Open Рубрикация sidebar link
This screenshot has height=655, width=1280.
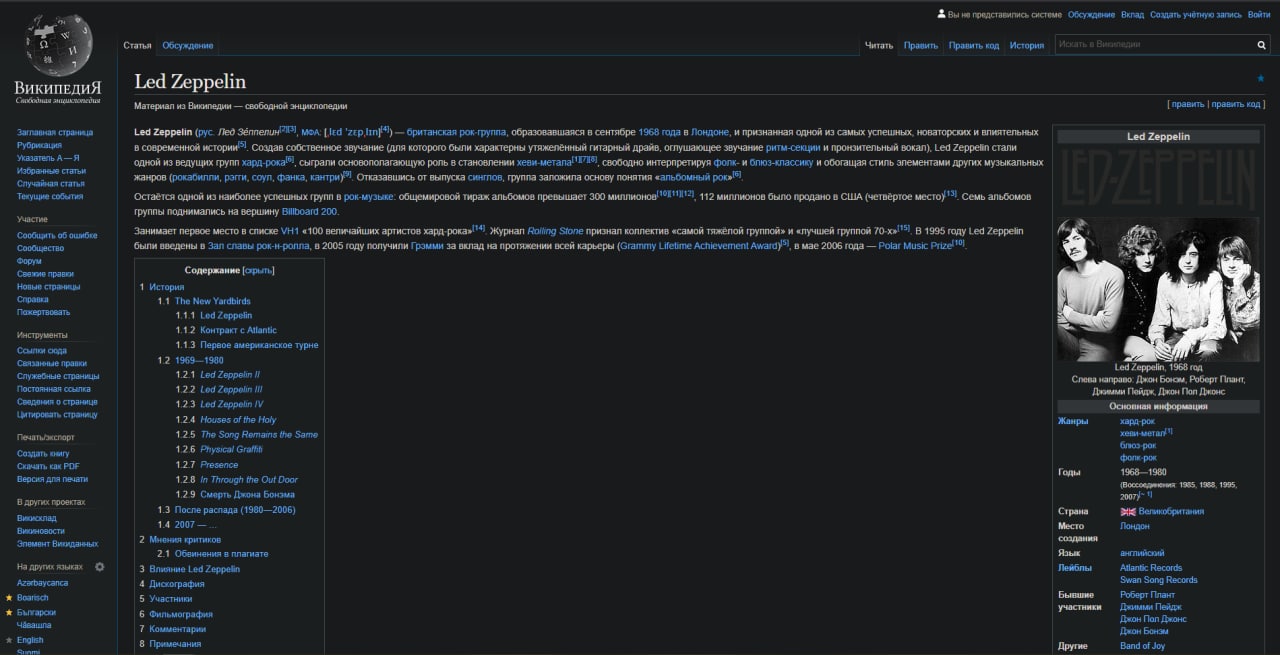[x=39, y=145]
